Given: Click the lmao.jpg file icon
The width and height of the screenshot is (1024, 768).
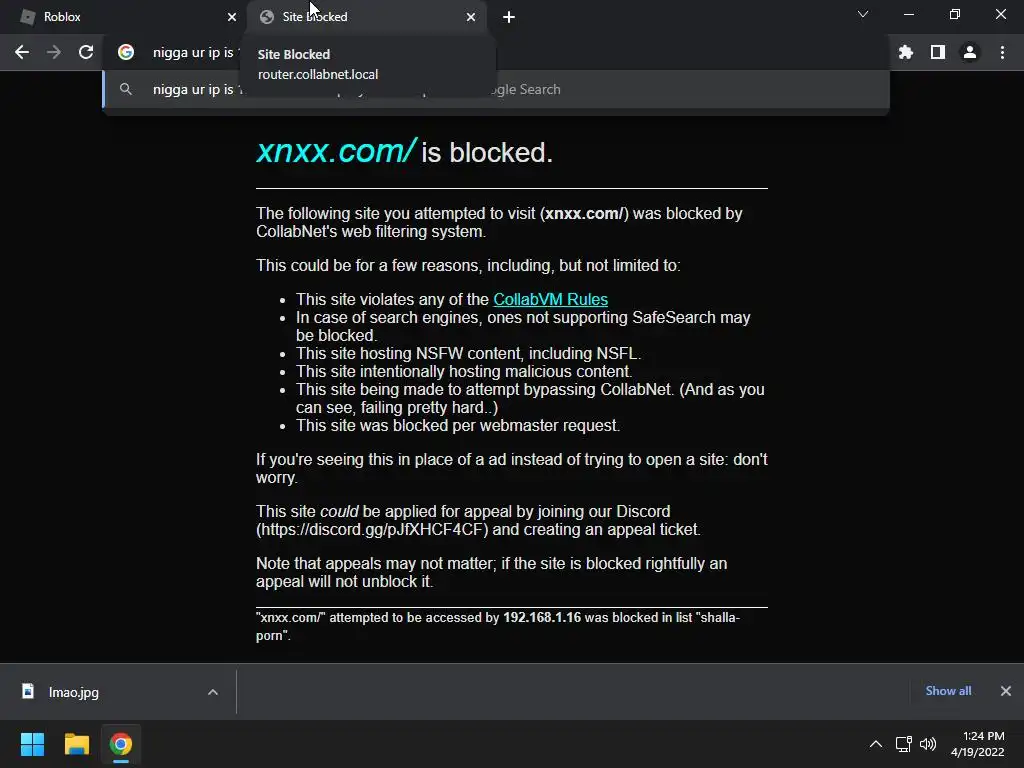Looking at the screenshot, I should point(28,691).
